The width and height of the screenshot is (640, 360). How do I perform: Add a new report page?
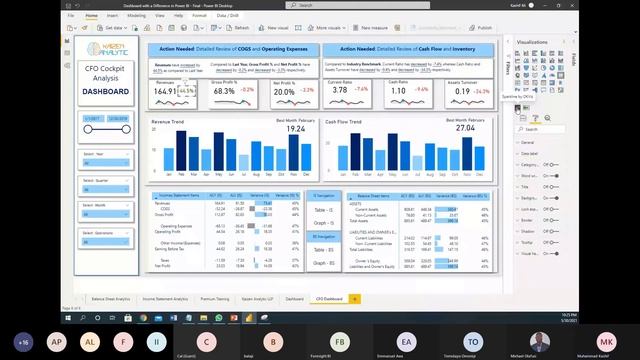click(x=355, y=299)
